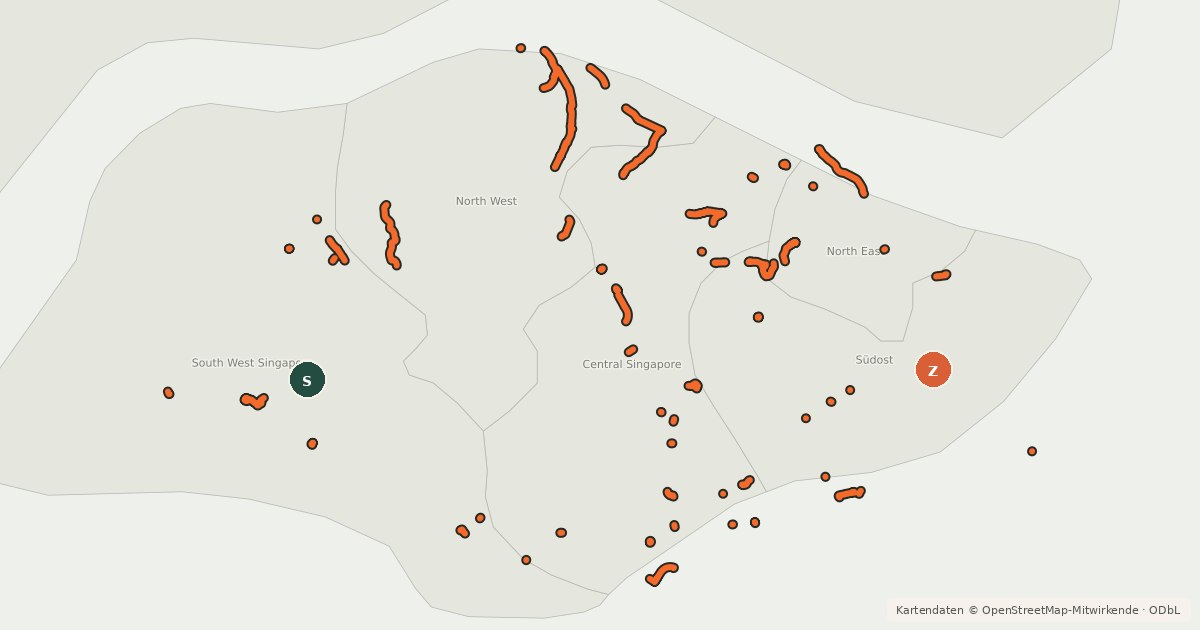Click the ODbL license link
Image resolution: width=1200 pixels, height=630 pixels.
point(1164,610)
